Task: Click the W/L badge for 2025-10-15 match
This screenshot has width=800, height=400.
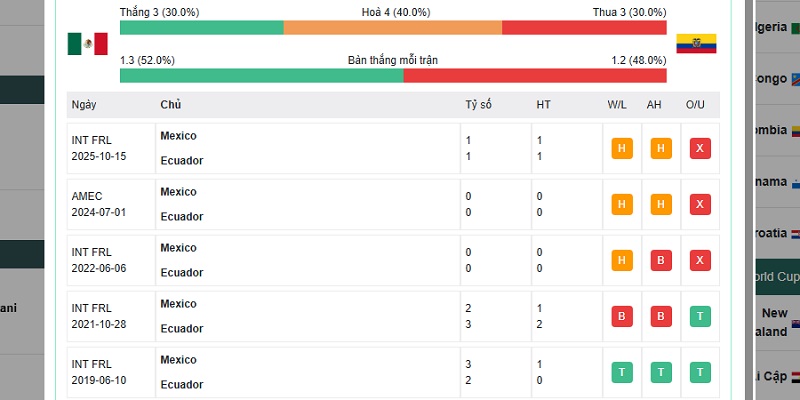Action: point(622,148)
